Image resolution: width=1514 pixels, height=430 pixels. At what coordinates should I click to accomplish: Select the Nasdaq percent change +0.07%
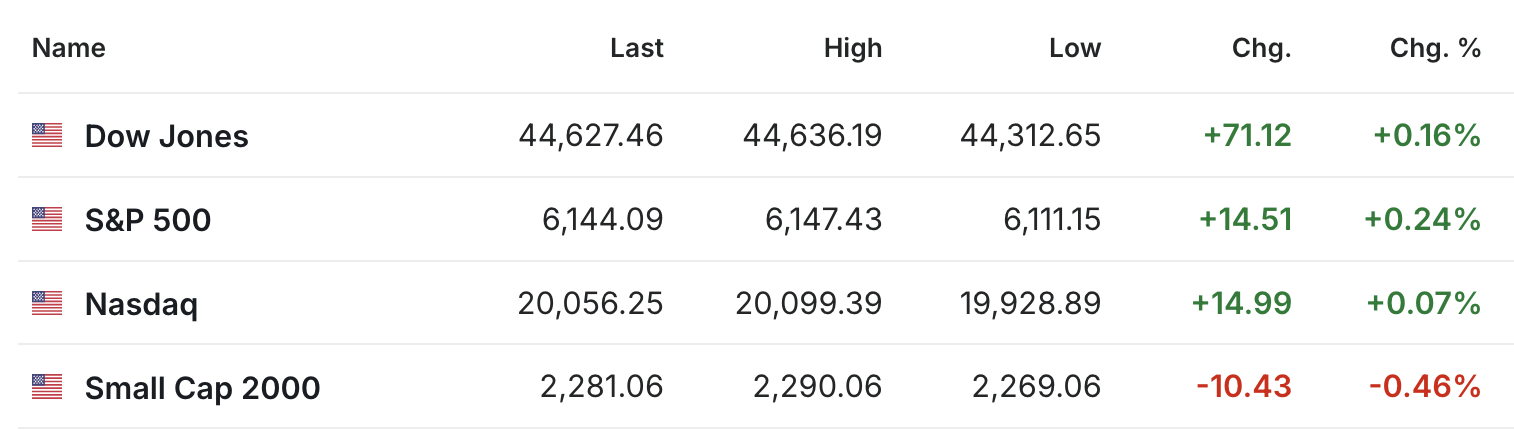(1425, 303)
